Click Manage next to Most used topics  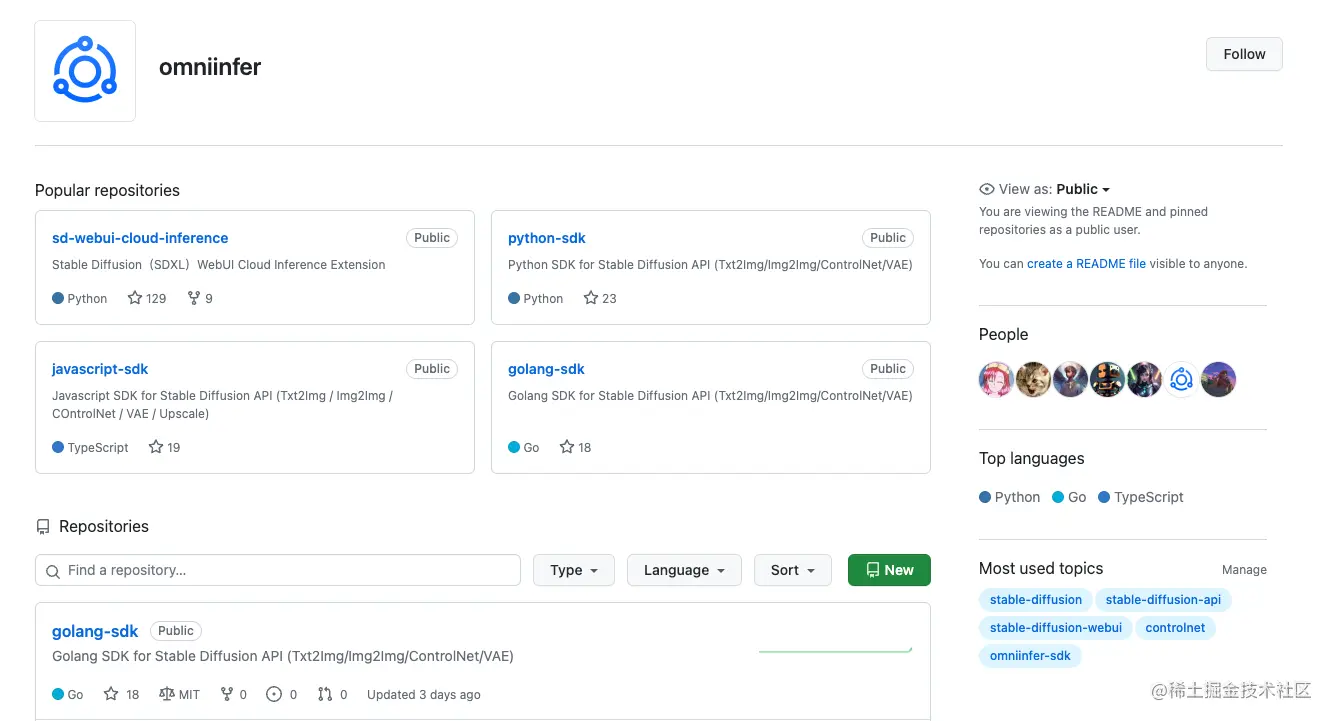(x=1244, y=569)
